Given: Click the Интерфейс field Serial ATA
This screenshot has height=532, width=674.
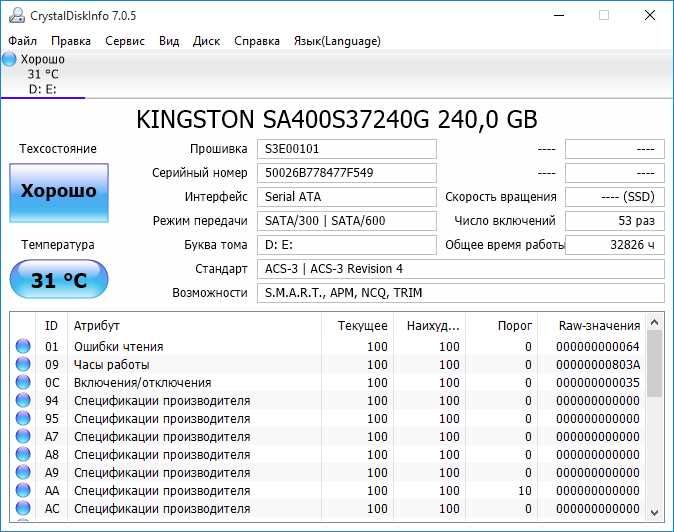Looking at the screenshot, I should (x=347, y=197).
